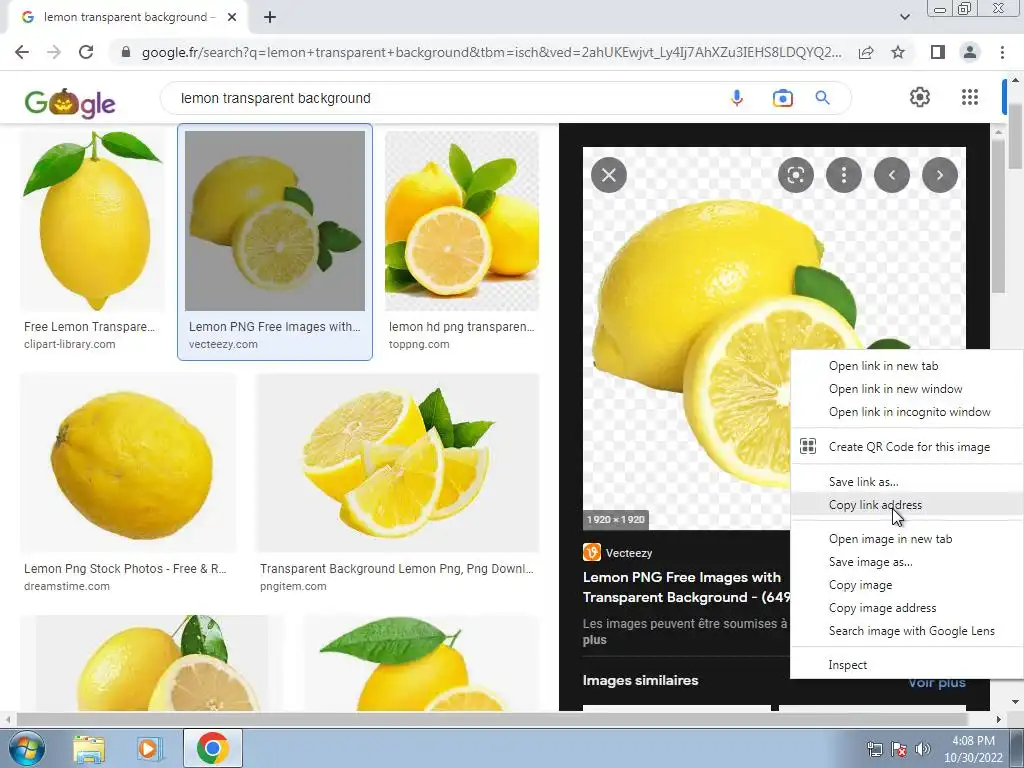Click the lemon hd png transparen... title
1024x768 pixels.
tap(462, 327)
